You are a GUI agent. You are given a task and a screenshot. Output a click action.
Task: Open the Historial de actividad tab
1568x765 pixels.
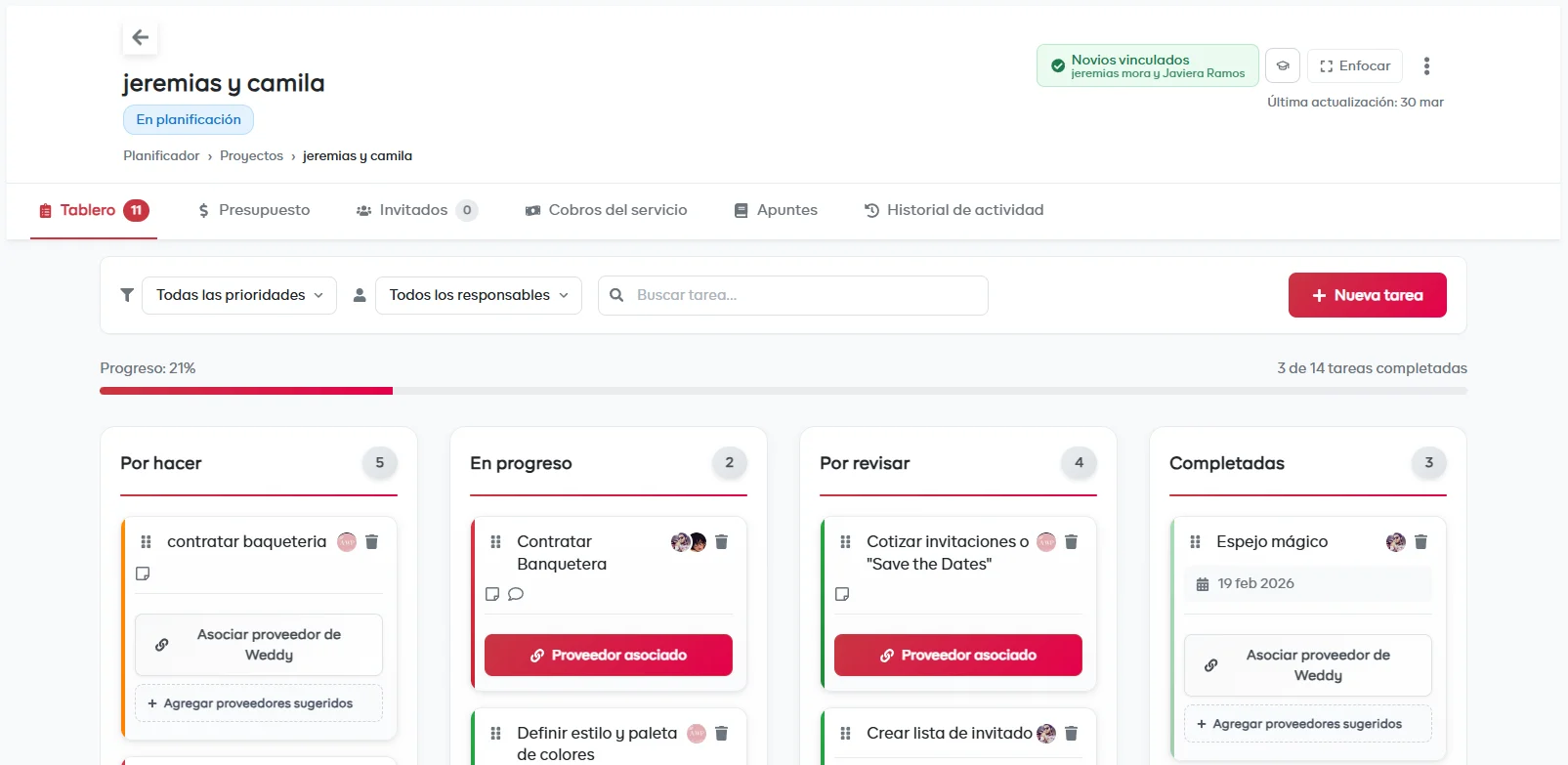click(x=954, y=210)
